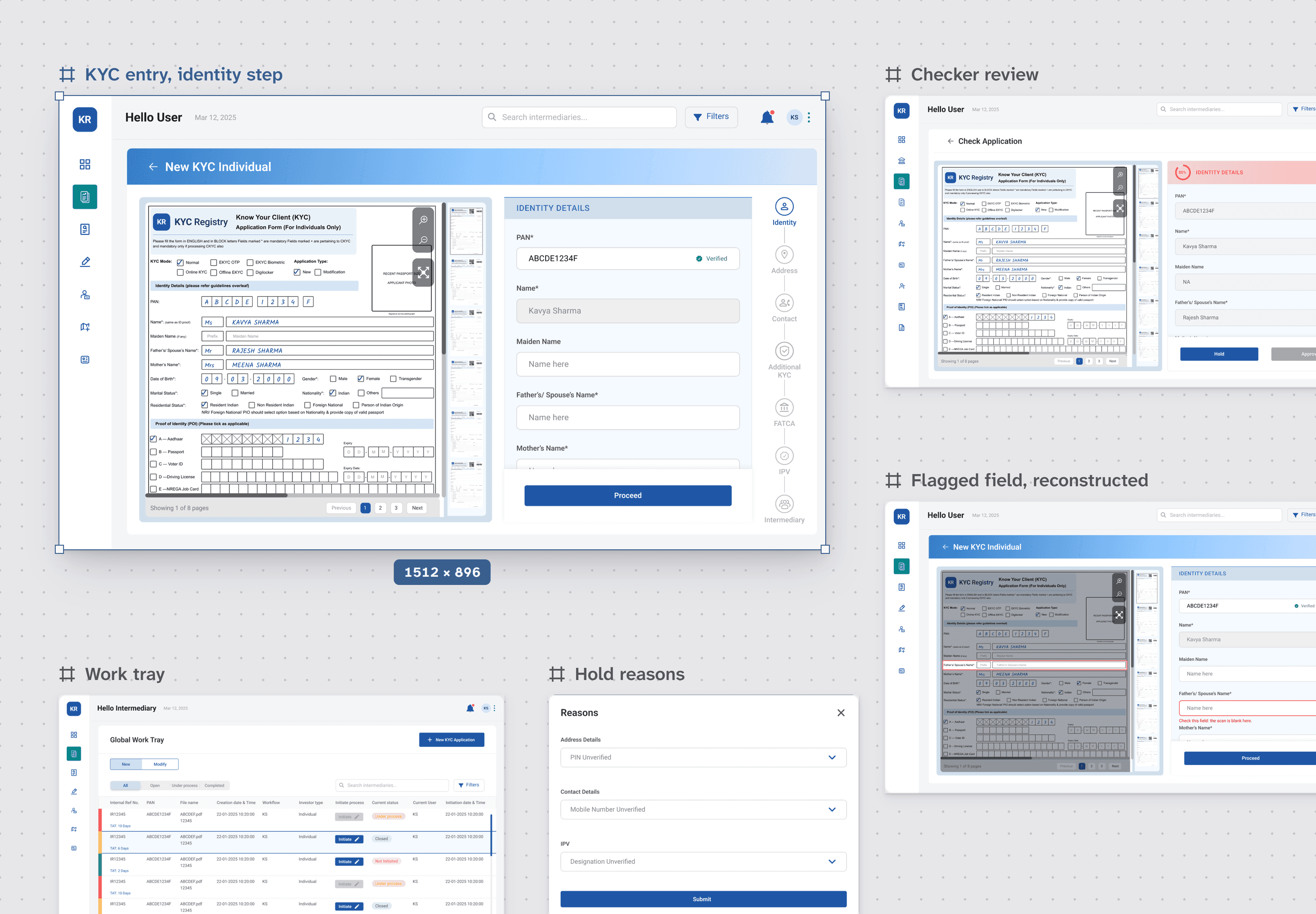1316x914 pixels.
Task: Open bank icon in Checker review sidebar
Action: (x=902, y=160)
